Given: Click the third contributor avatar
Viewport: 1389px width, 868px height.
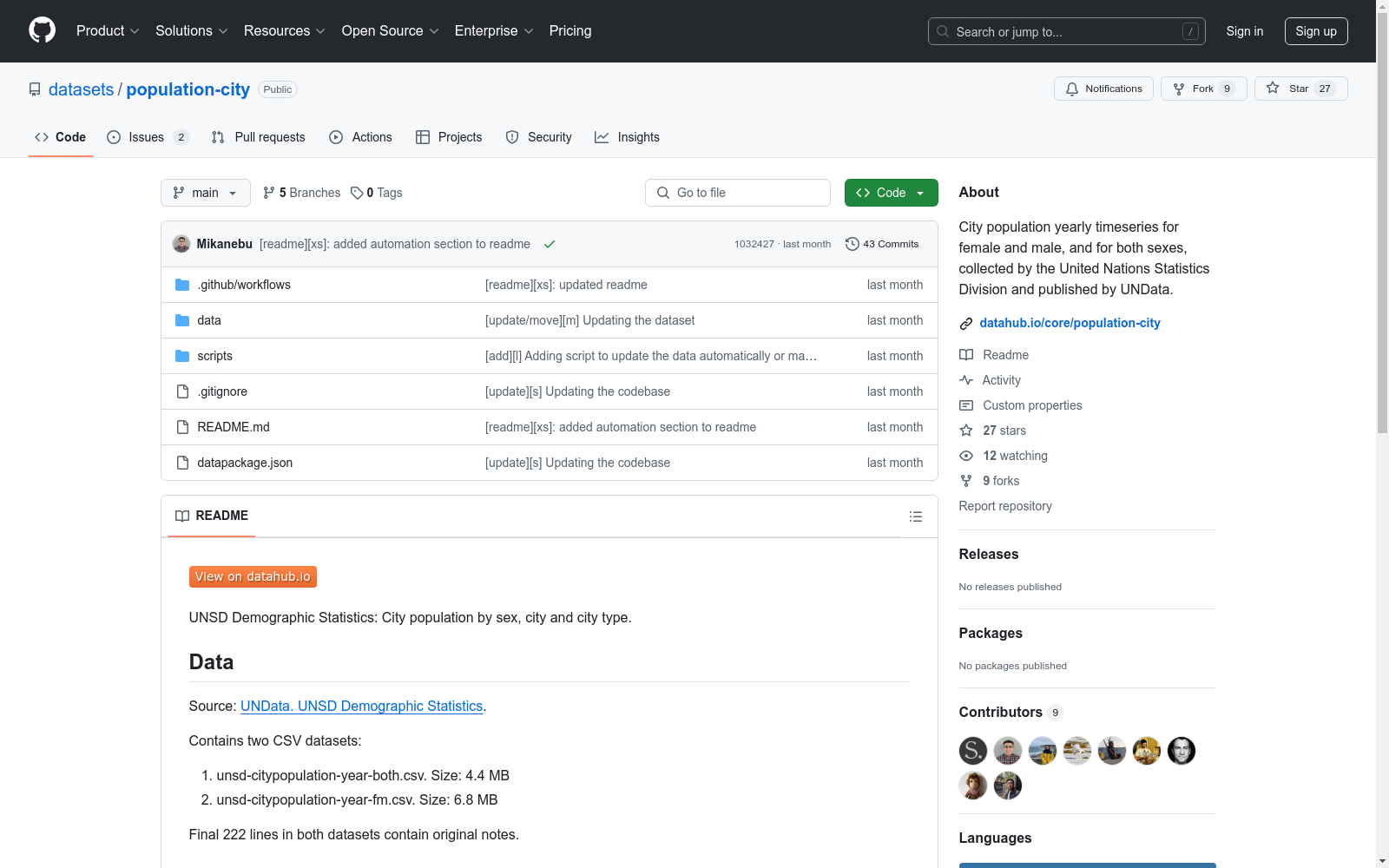Looking at the screenshot, I should click(x=1043, y=751).
